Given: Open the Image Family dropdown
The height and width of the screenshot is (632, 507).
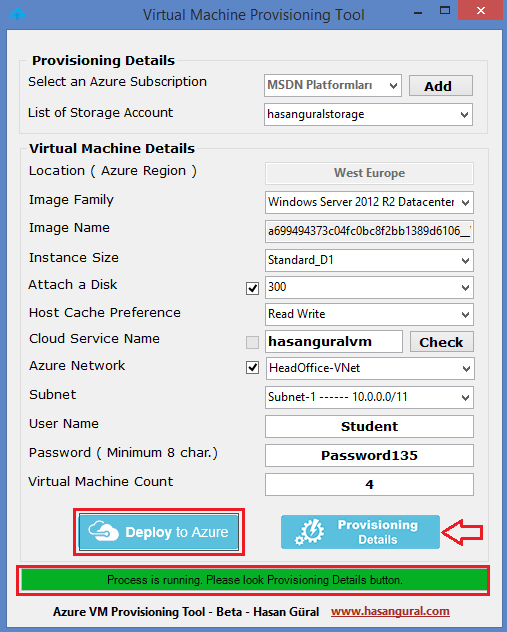Looking at the screenshot, I should 369,202.
